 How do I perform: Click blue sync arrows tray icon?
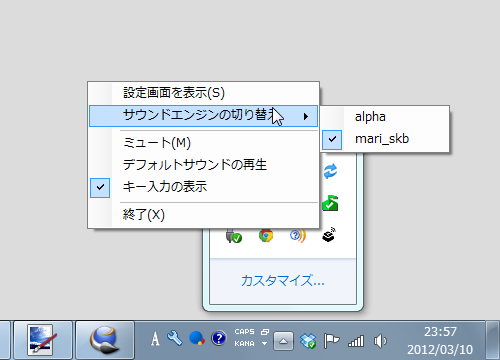[x=330, y=171]
